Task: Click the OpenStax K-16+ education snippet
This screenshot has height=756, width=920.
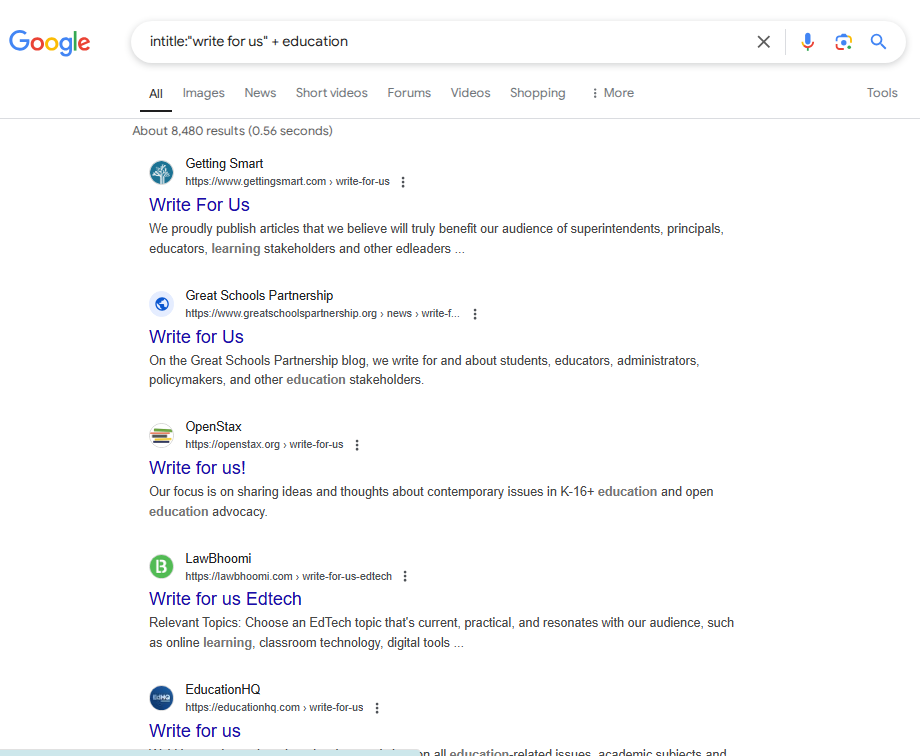Action: click(x=431, y=501)
